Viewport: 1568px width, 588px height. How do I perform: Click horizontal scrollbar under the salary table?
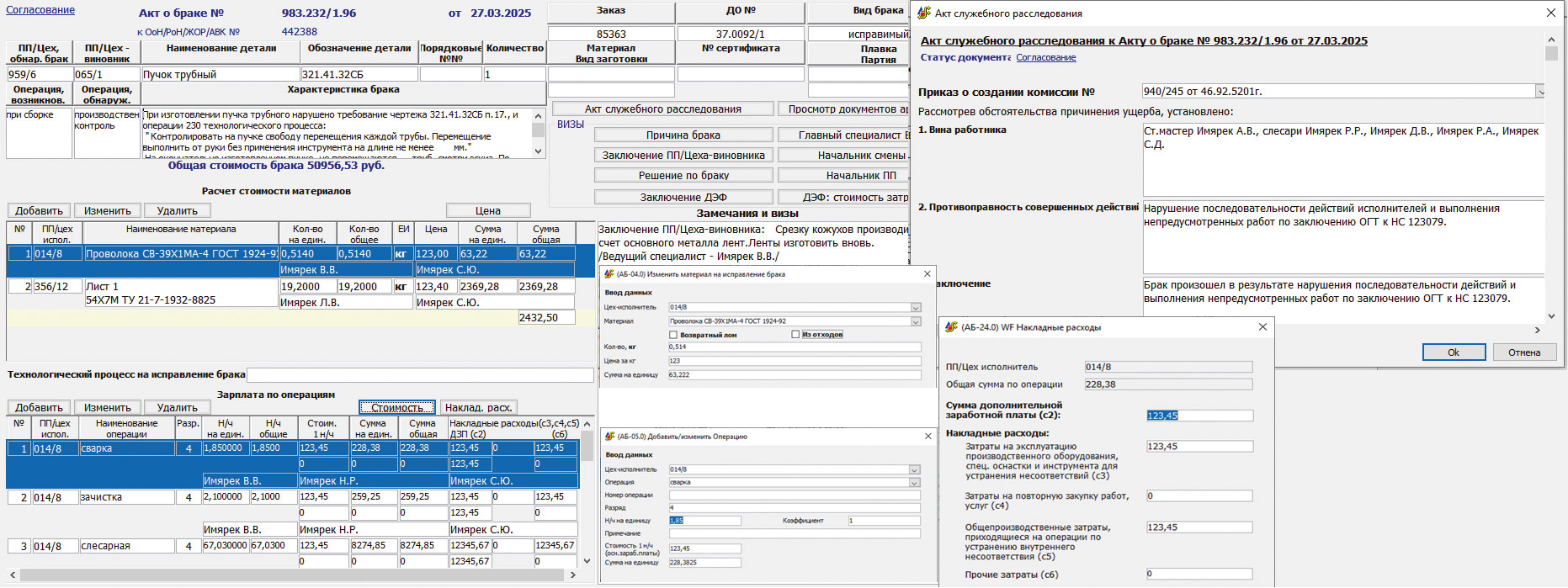(295, 575)
